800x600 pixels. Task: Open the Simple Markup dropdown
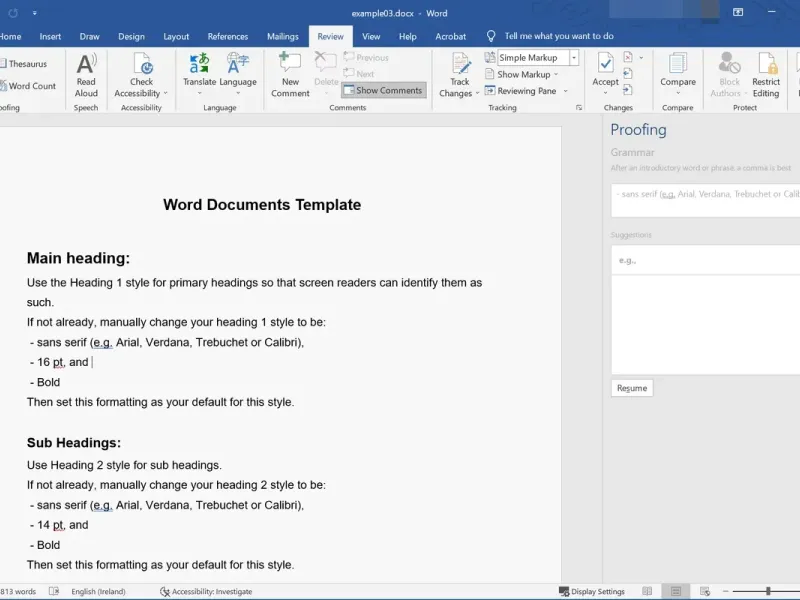pos(574,58)
